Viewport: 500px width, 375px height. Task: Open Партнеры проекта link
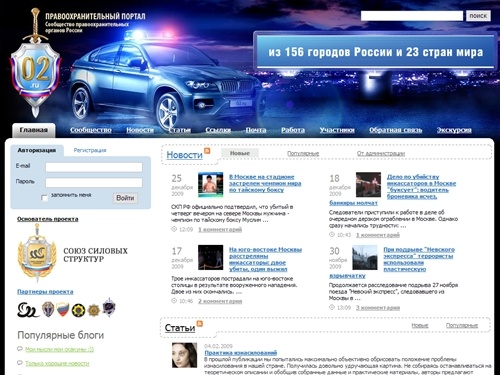[45, 292]
